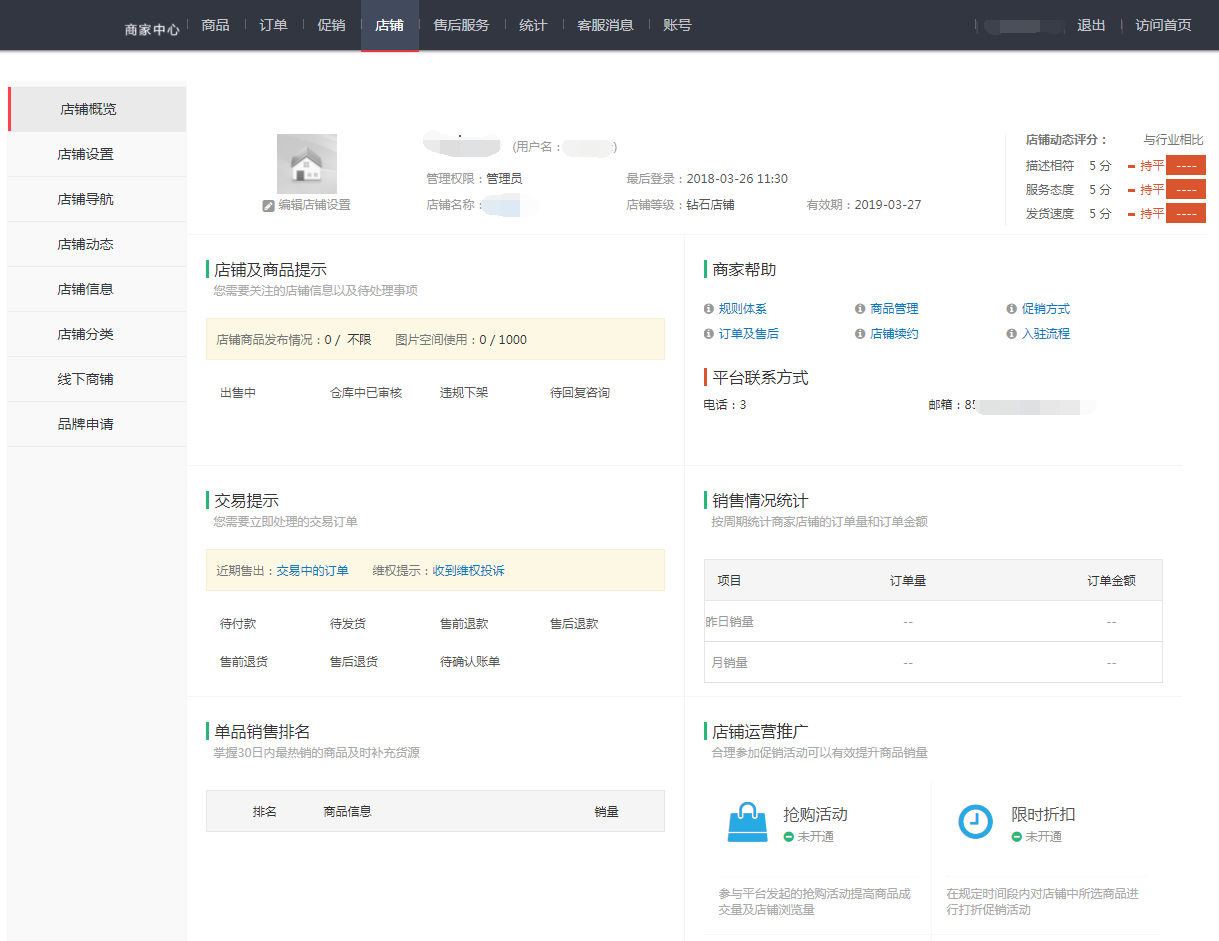1219x941 pixels.
Task: Click the 昨日销量 table row label
Action: click(x=730, y=622)
